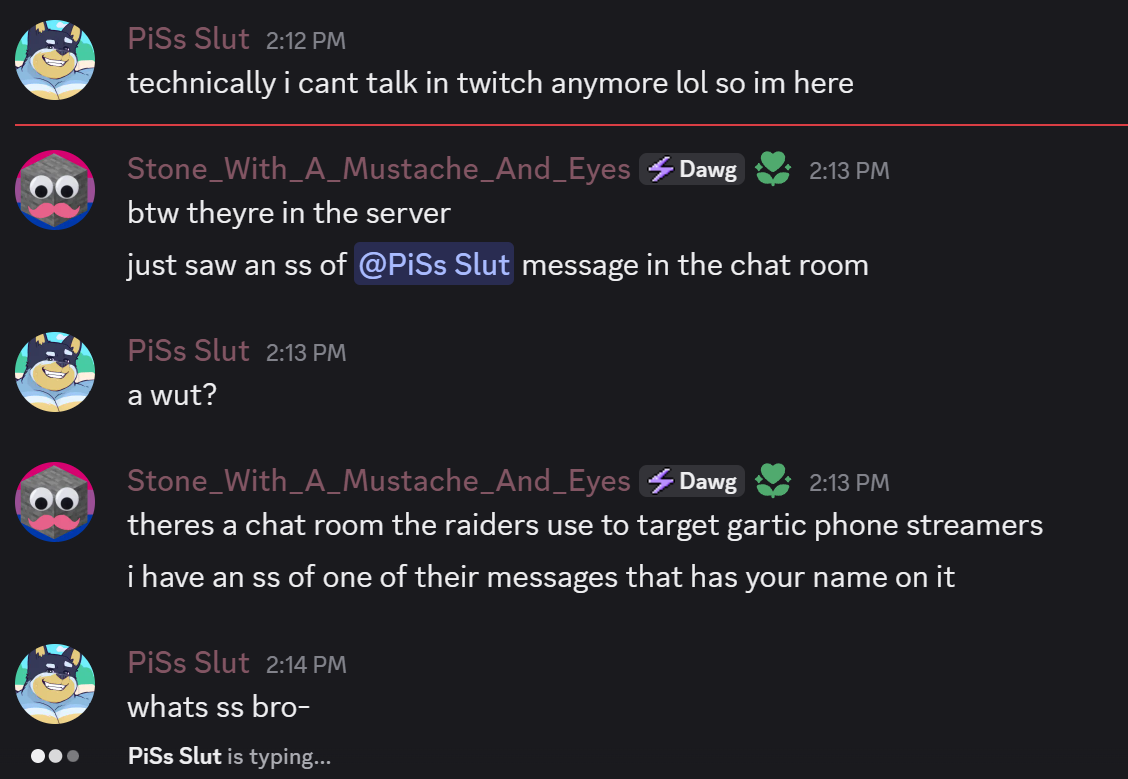Open Stone avatar next to "btw theyre in the server"
Viewport: 1128px width, 779px height.
pos(55,189)
